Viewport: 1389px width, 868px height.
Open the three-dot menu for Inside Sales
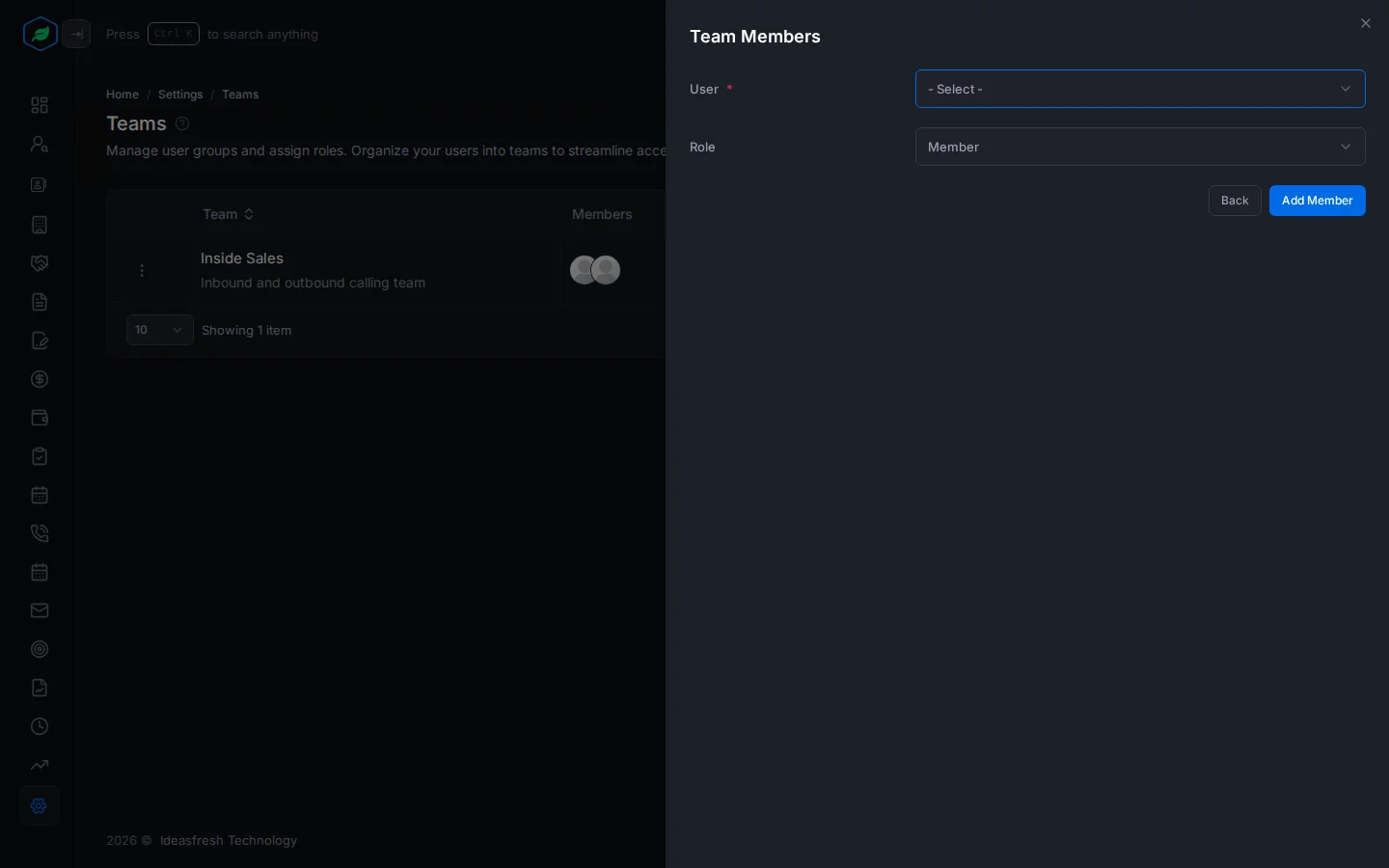(x=142, y=270)
